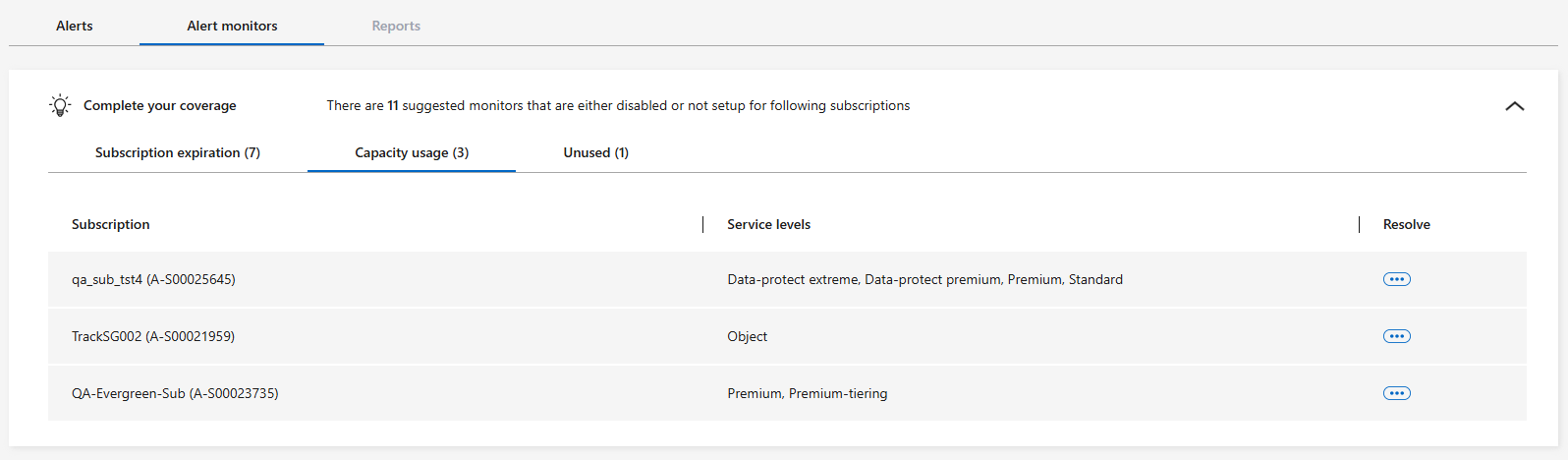Click the lightbulb coverage suggestion icon
The width and height of the screenshot is (1568, 460).
[x=60, y=105]
